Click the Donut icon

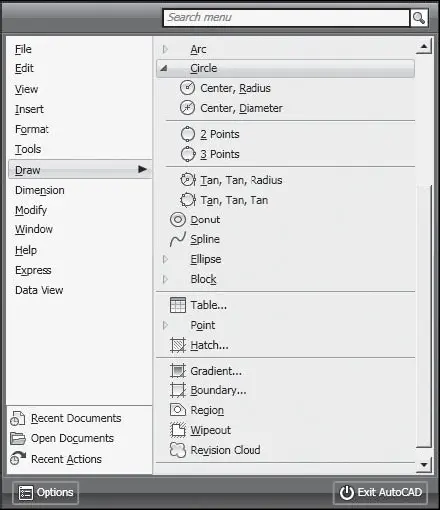coord(178,220)
